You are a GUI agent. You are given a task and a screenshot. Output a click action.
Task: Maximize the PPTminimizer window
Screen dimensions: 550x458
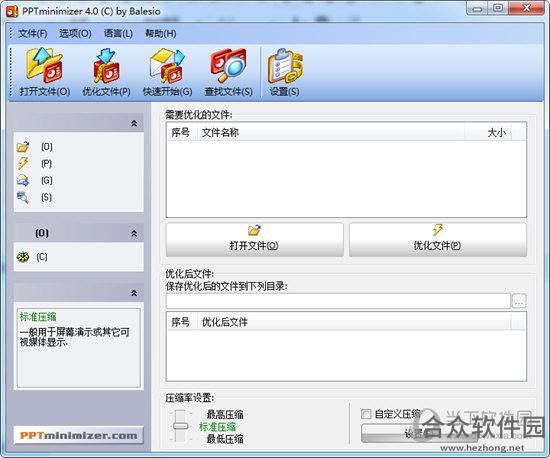498,8
